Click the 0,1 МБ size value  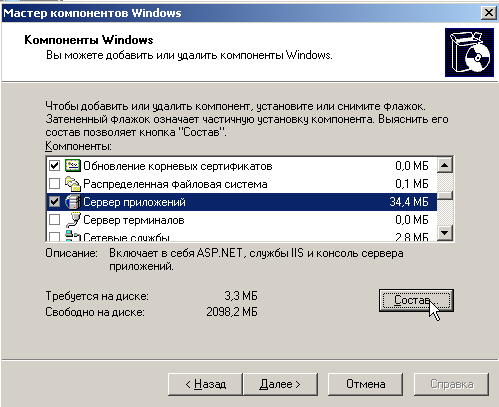(x=412, y=184)
